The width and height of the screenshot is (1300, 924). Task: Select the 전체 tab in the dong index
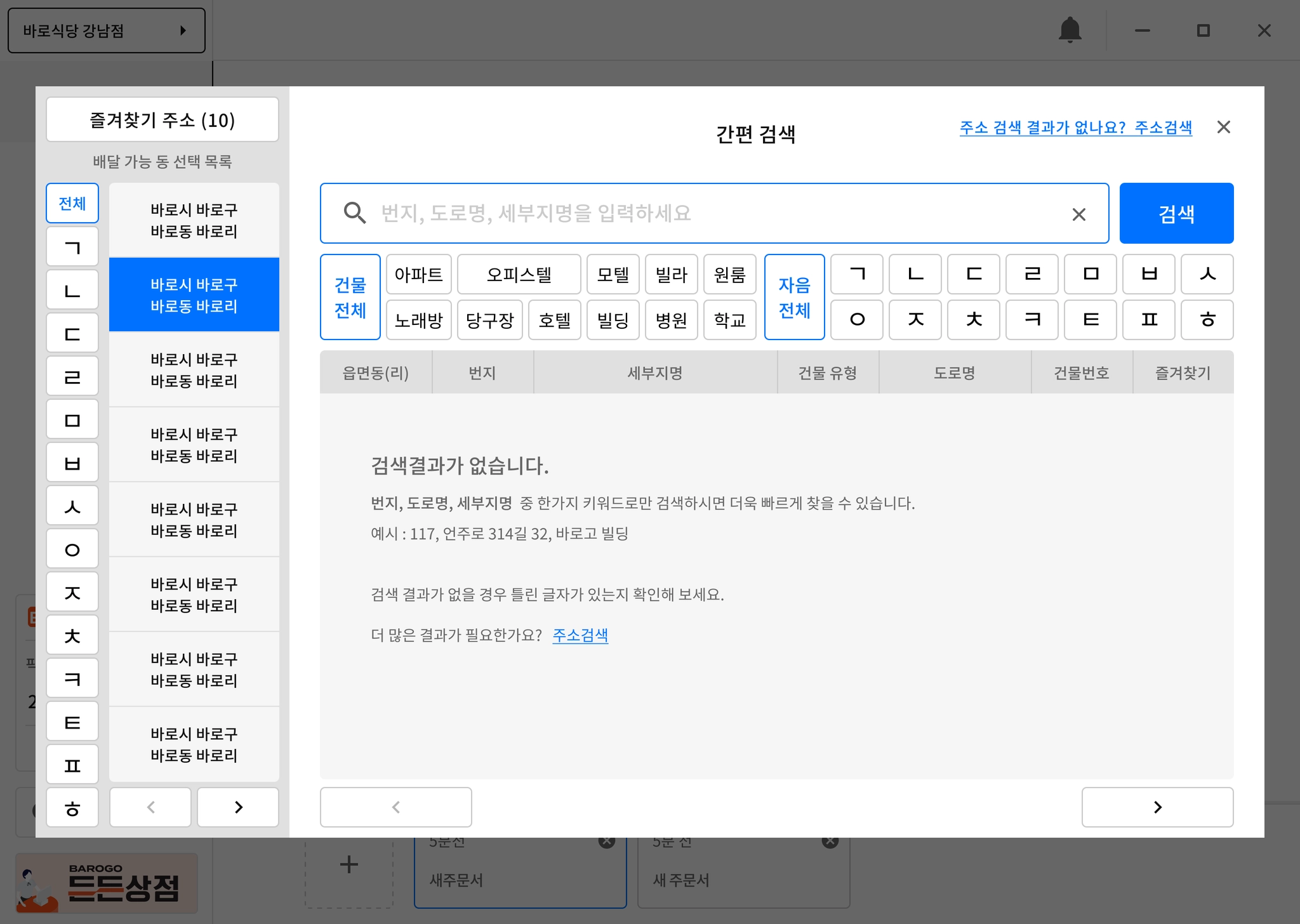[x=72, y=203]
